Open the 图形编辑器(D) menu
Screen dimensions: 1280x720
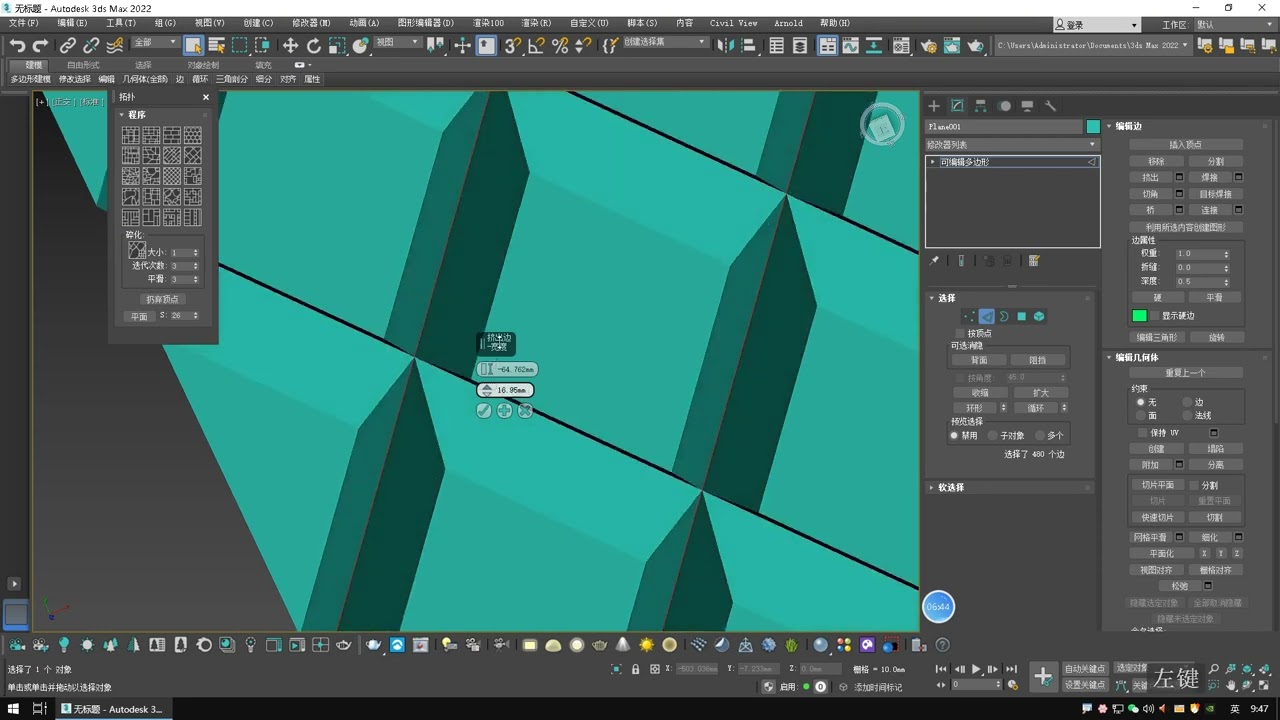coord(426,23)
